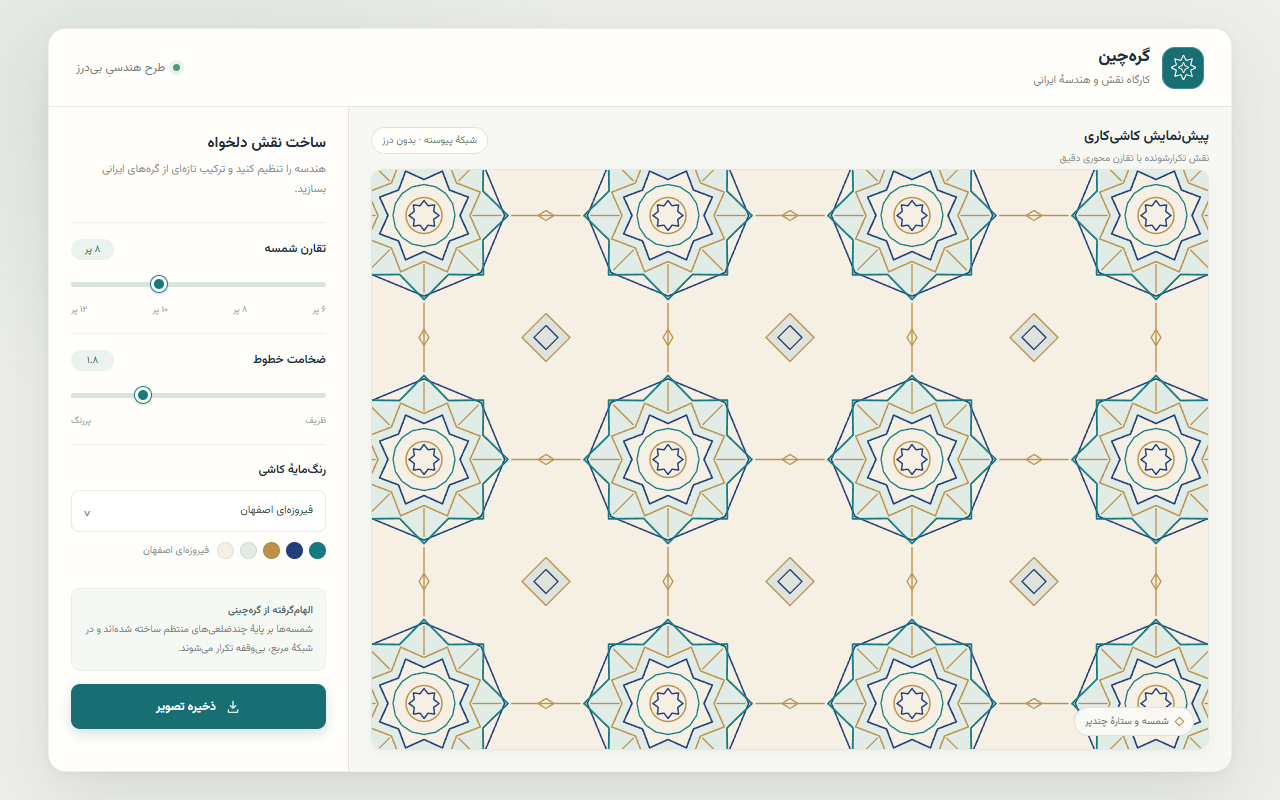Screen dimensions: 1280x800
Task: Click the green dot beside طرح هندسی بی‌درز
Action: pos(177,68)
